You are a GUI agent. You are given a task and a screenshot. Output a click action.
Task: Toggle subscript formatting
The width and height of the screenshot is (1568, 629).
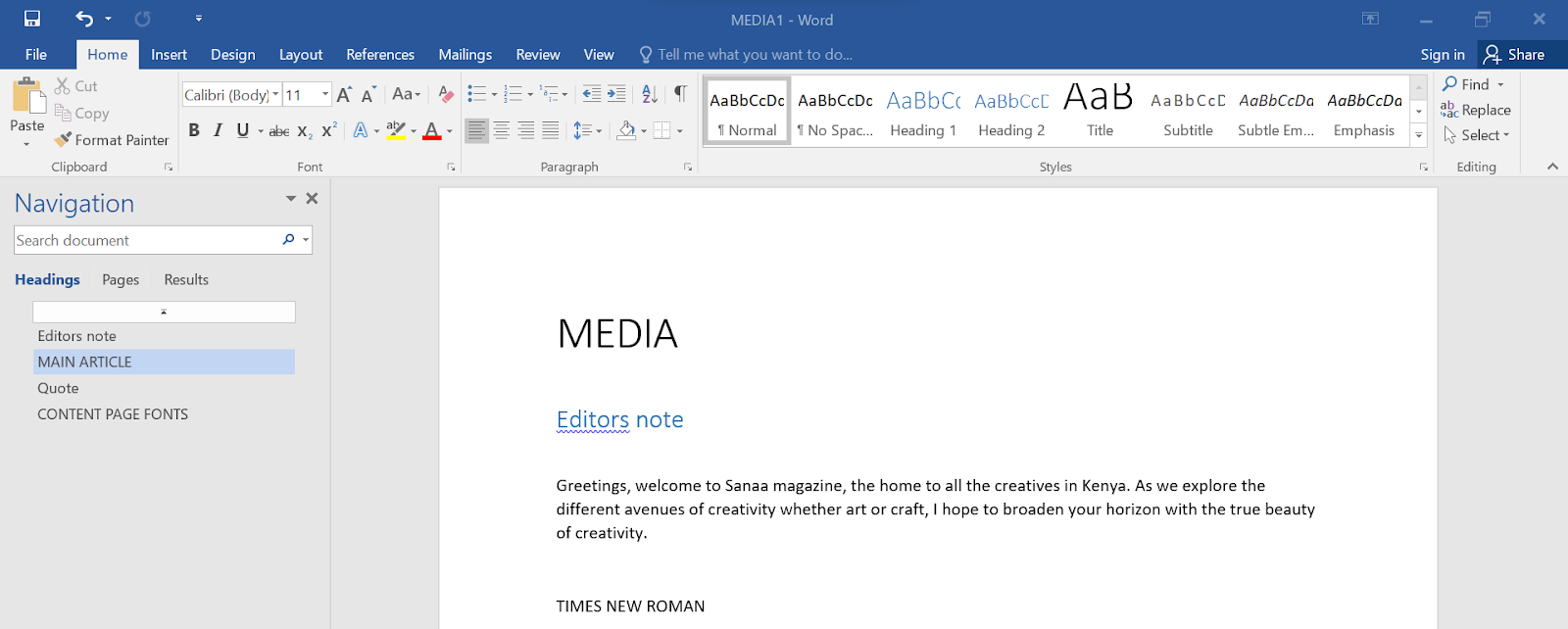pyautogui.click(x=305, y=130)
